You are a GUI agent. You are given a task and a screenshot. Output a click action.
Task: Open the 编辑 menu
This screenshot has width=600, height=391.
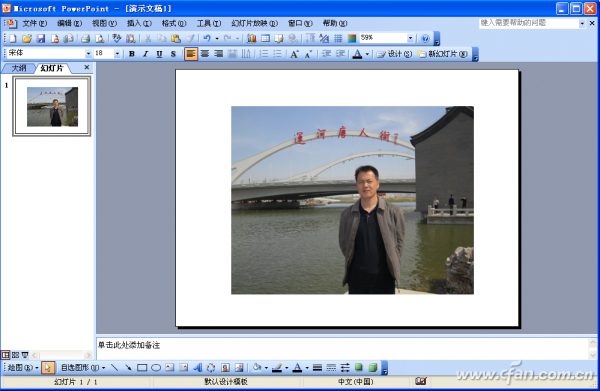[69, 23]
